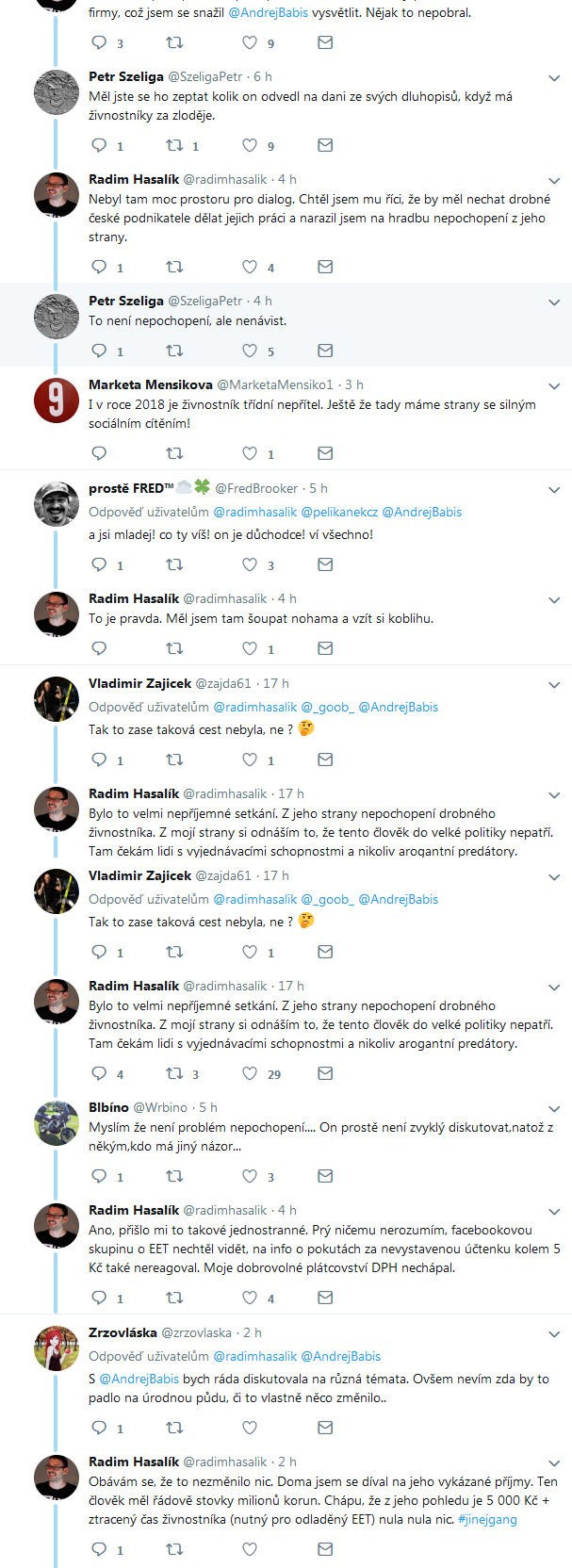Retweet Radim Hasalík's tweet about "dobrovolné plátcovství DPH"
Image resolution: width=572 pixels, height=1568 pixels.
[x=174, y=1298]
